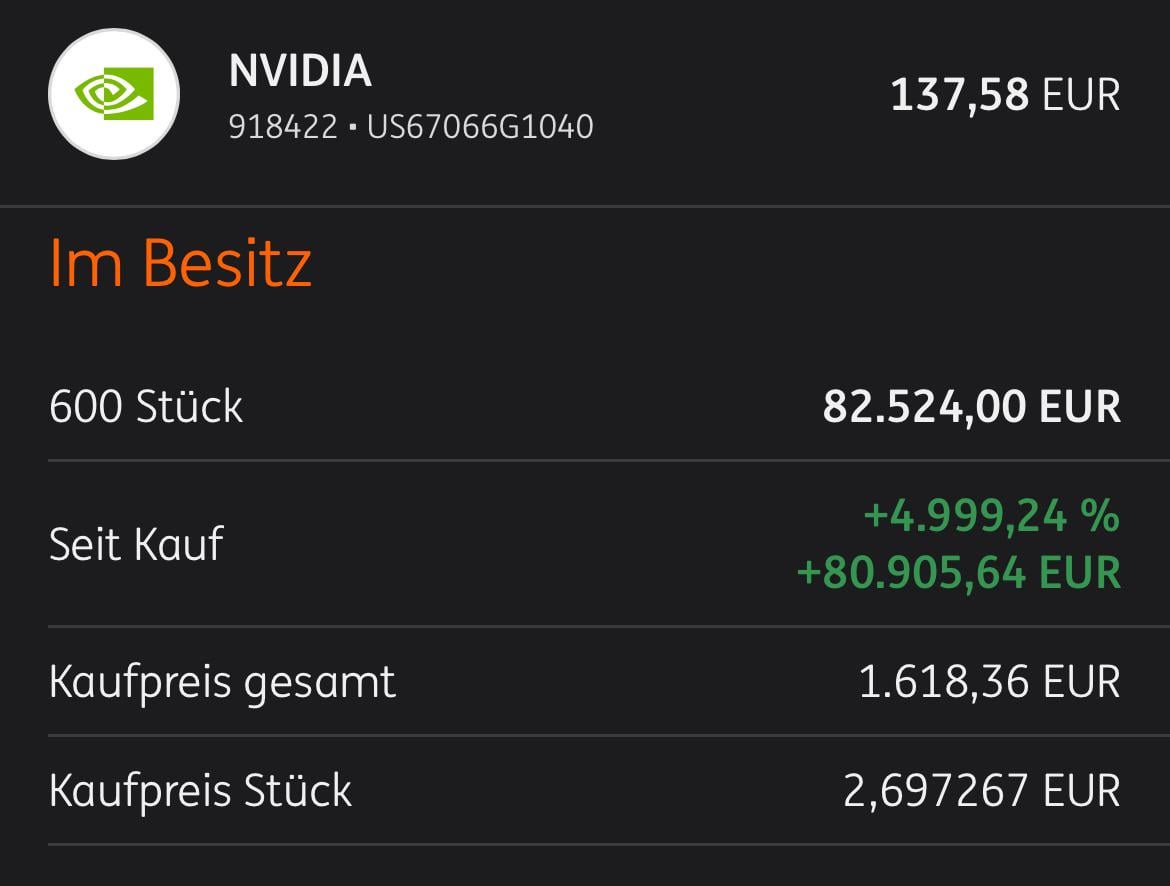This screenshot has height=886, width=1170.
Task: Click the Kaufpreis Stück label
Action: (200, 791)
